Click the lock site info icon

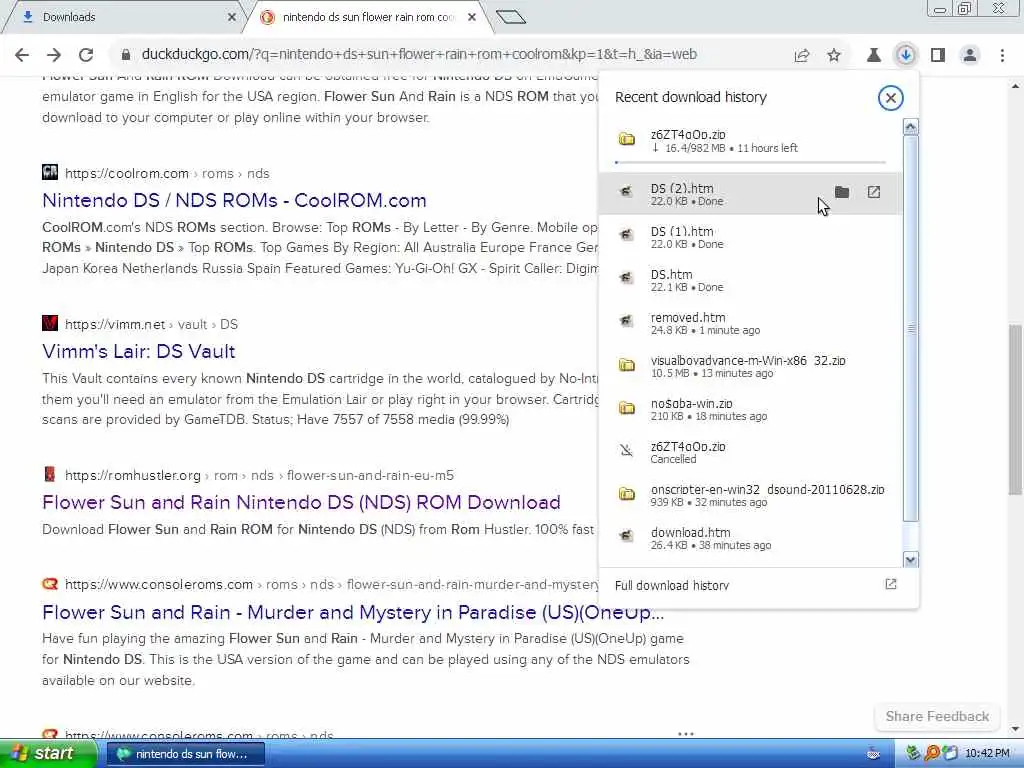click(x=126, y=55)
